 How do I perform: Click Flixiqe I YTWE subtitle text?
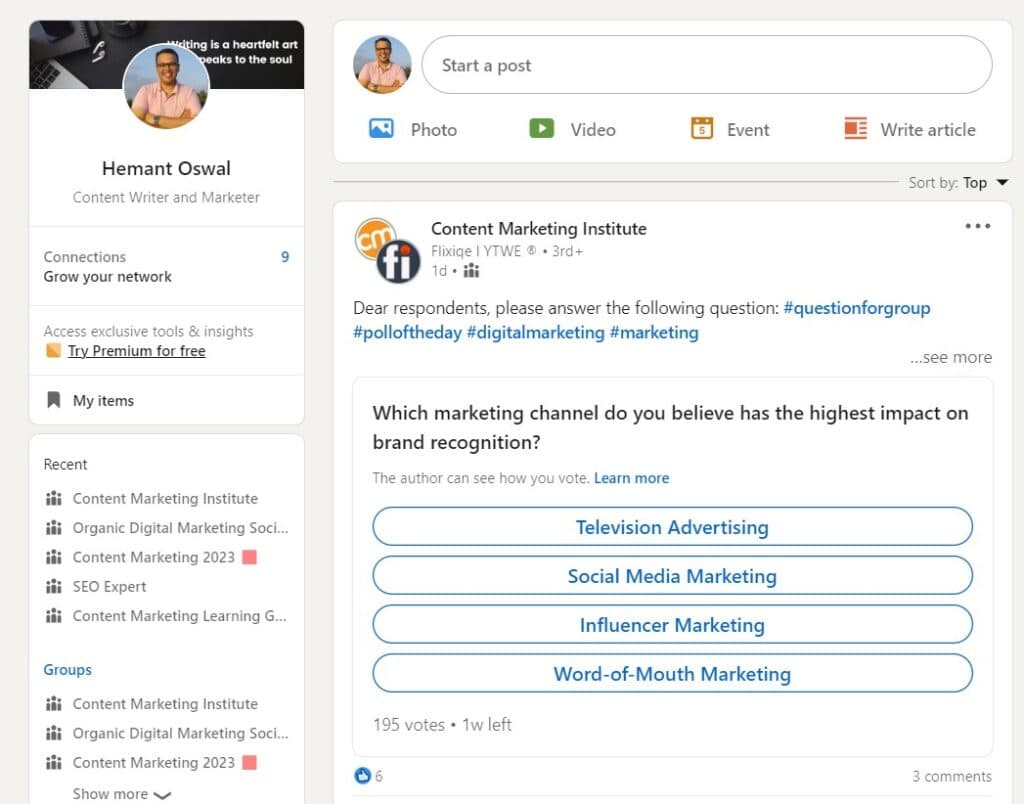483,251
